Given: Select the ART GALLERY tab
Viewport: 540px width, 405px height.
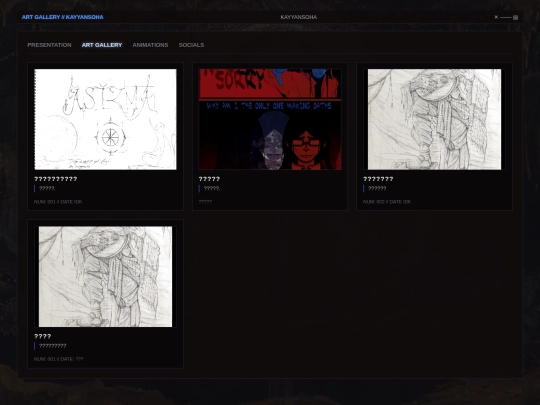Looking at the screenshot, I should 102,45.
